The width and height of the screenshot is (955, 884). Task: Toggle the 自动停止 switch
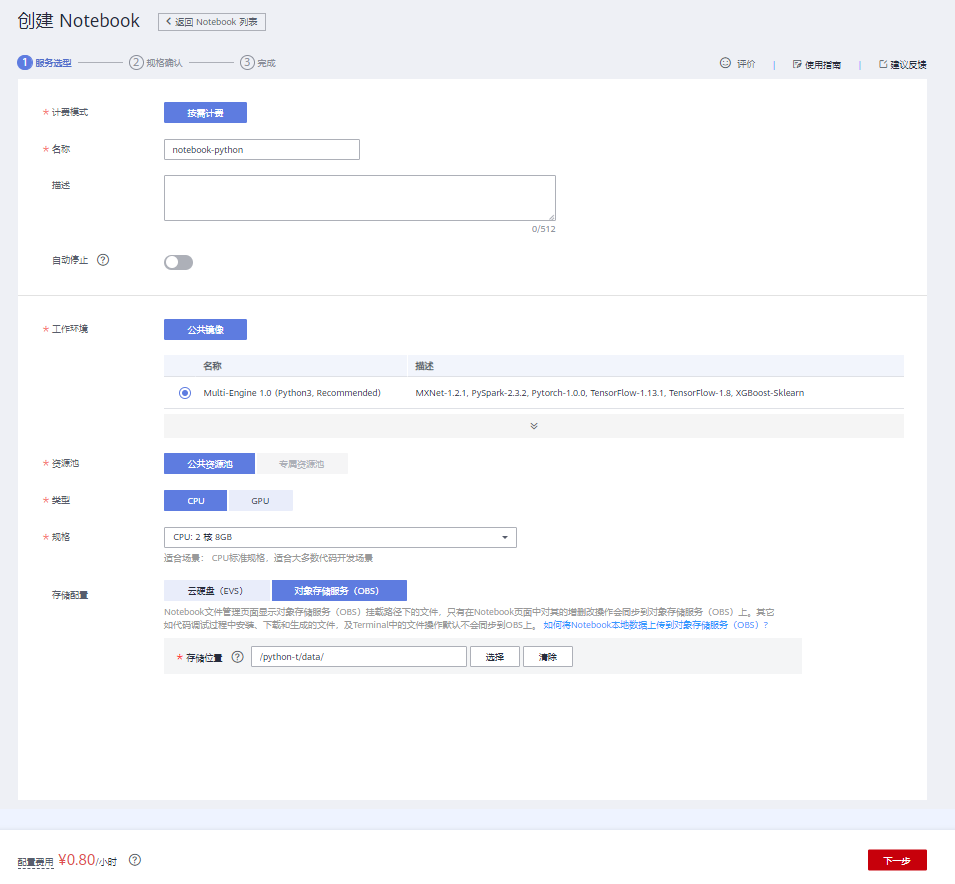click(178, 262)
